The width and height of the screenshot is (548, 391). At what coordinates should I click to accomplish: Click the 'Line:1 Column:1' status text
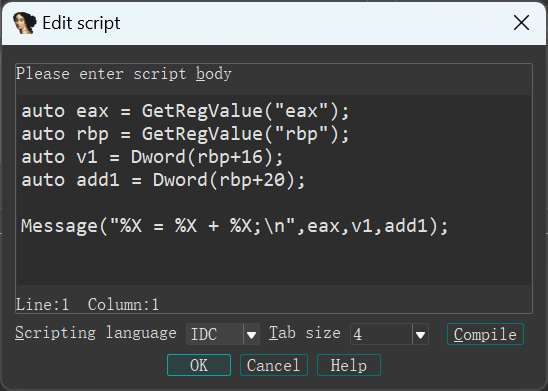coord(87,305)
